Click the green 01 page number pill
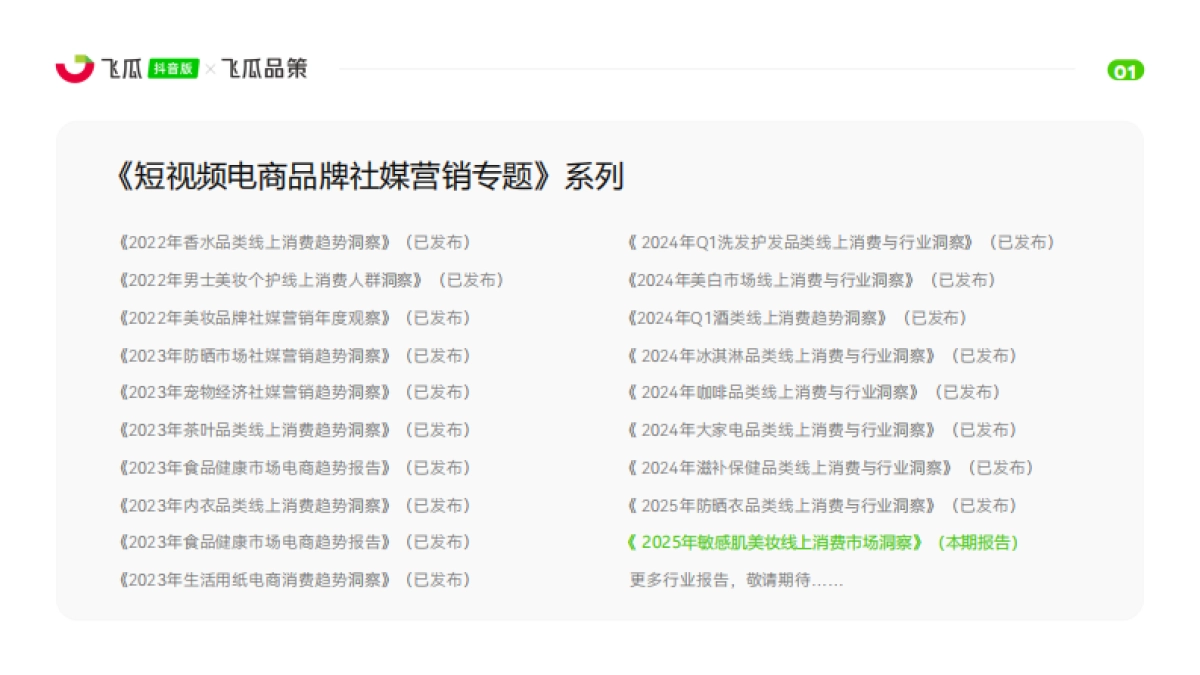 click(1124, 71)
